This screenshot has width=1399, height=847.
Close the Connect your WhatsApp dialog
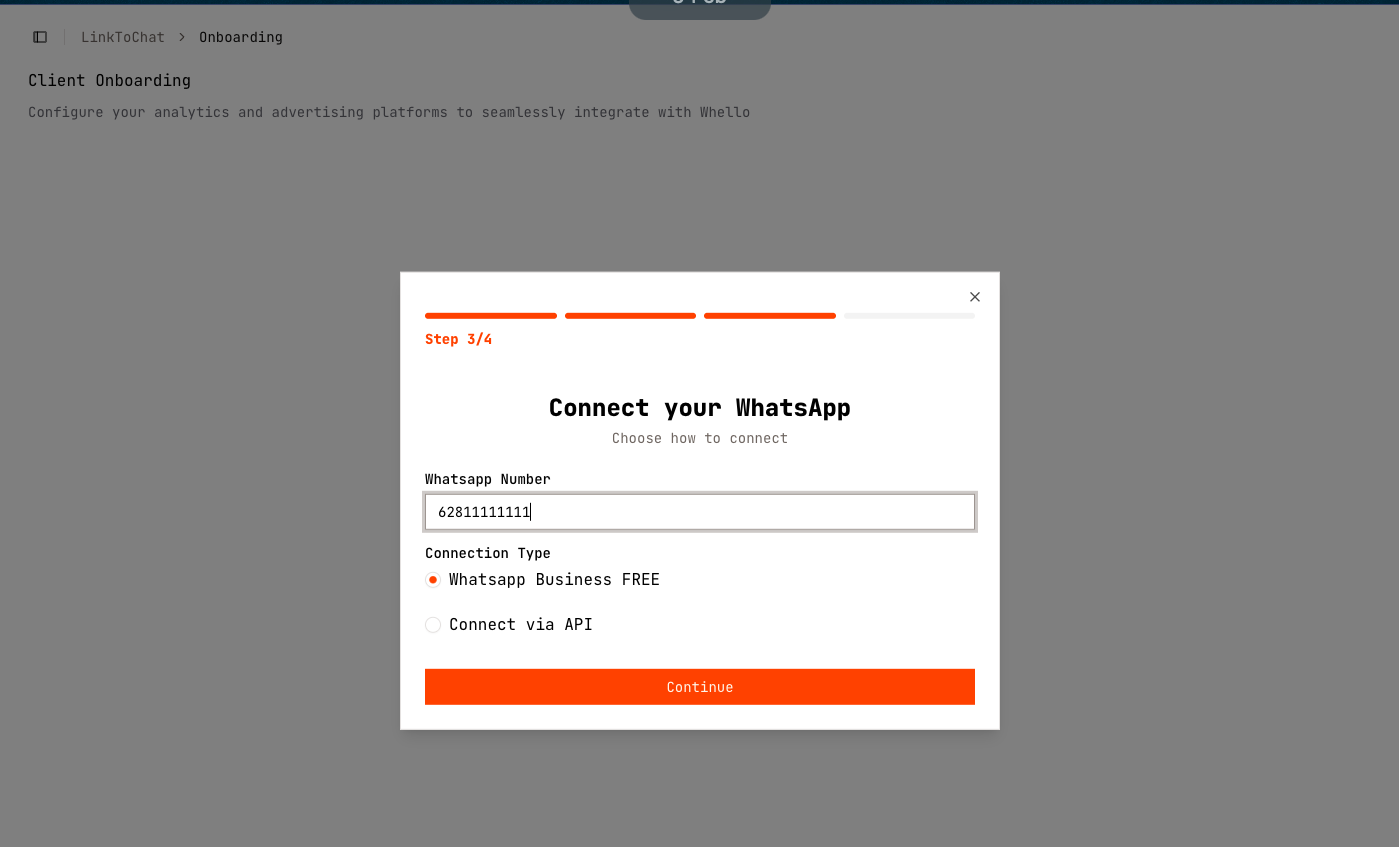click(x=975, y=297)
